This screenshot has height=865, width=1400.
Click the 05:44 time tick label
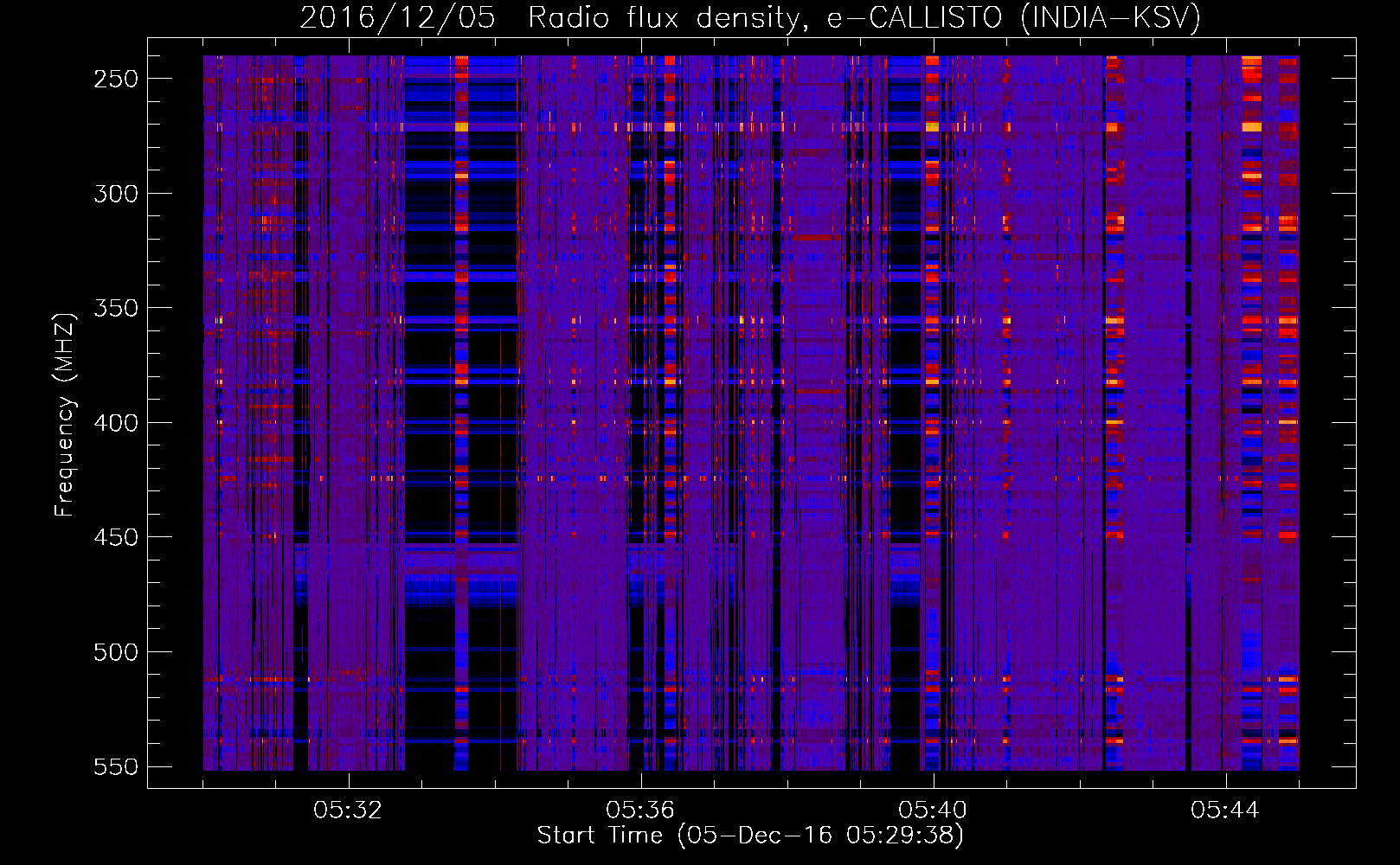click(1225, 811)
